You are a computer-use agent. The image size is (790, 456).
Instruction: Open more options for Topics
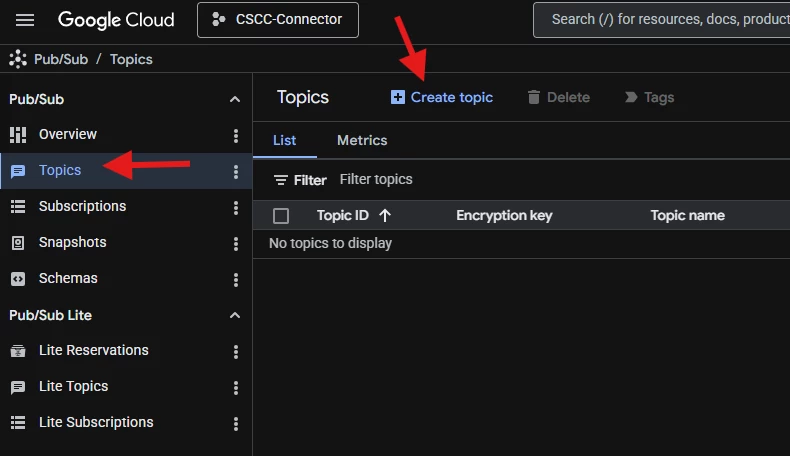[x=236, y=172]
